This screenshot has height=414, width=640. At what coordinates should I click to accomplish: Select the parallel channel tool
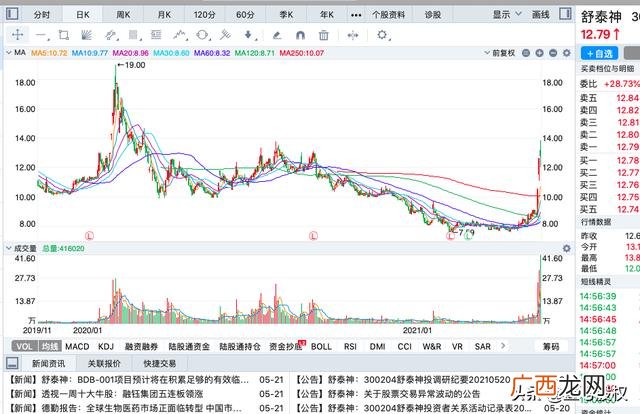click(x=110, y=36)
